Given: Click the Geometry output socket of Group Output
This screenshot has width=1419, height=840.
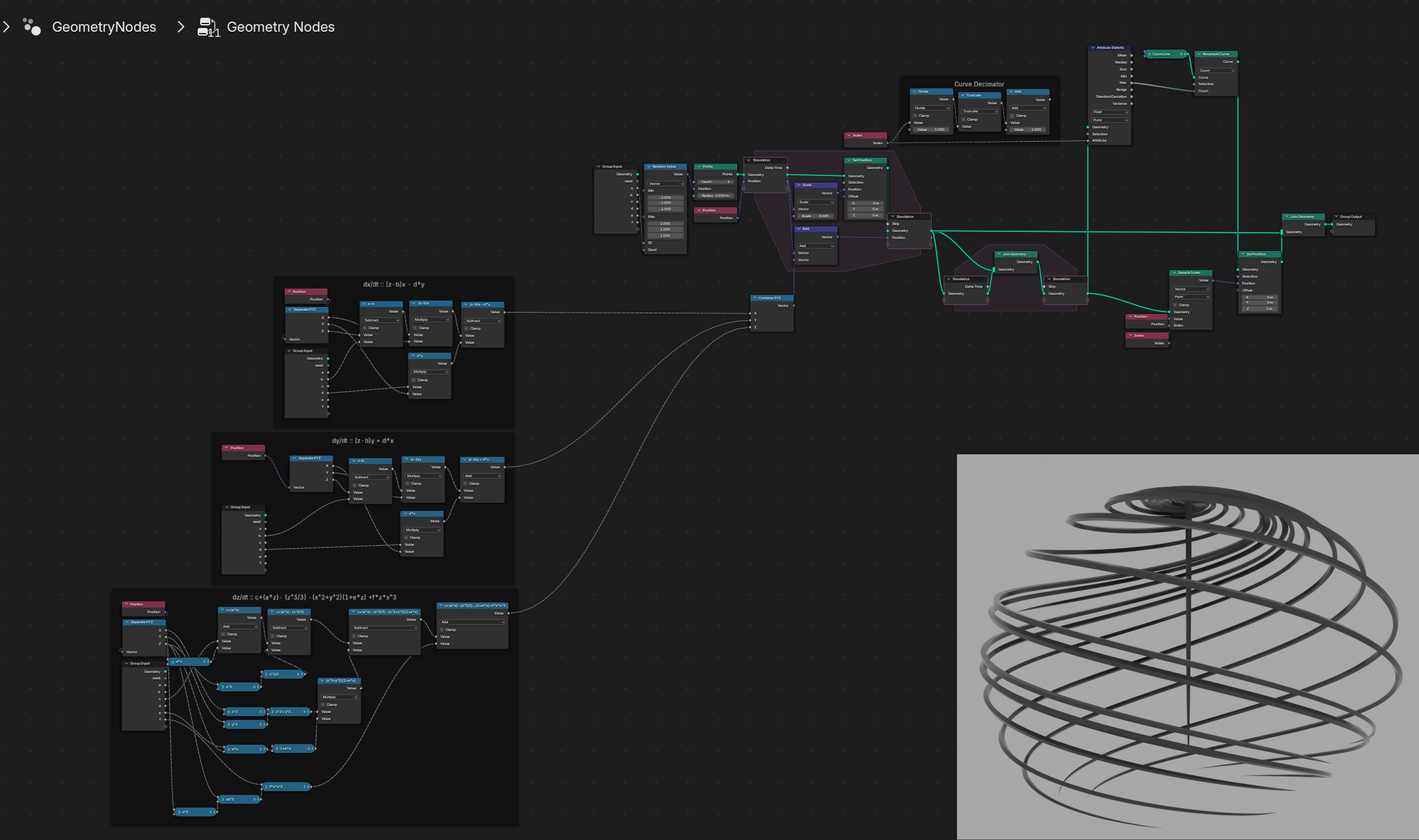Looking at the screenshot, I should tap(1332, 224).
